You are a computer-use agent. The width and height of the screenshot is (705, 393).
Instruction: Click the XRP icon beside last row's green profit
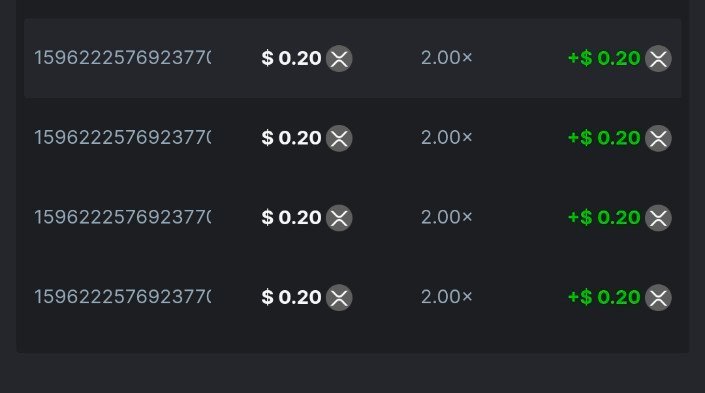(x=658, y=297)
